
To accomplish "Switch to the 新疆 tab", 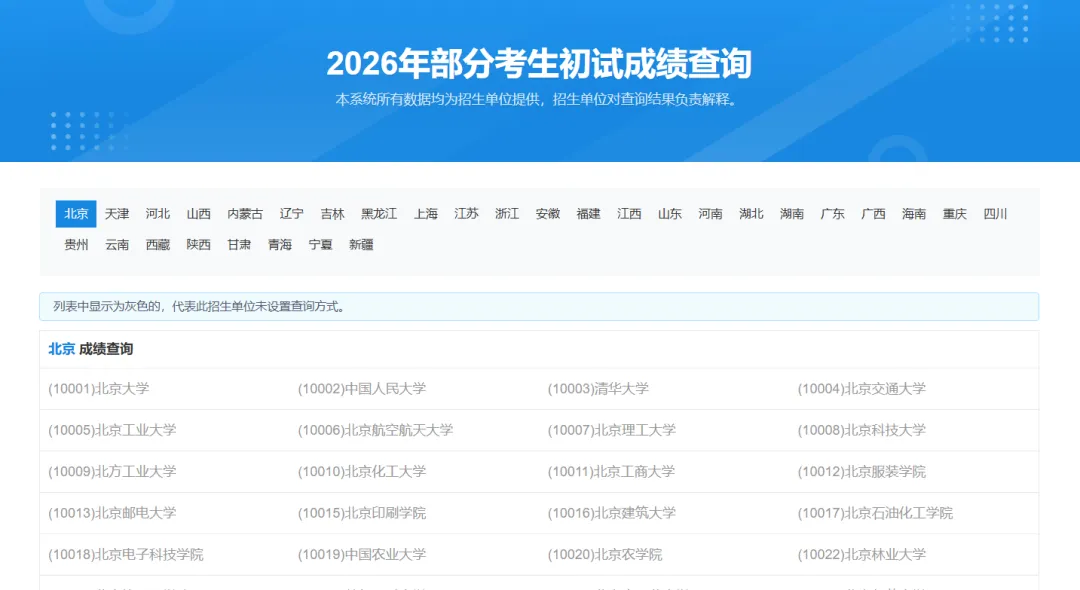I will tap(361, 244).
